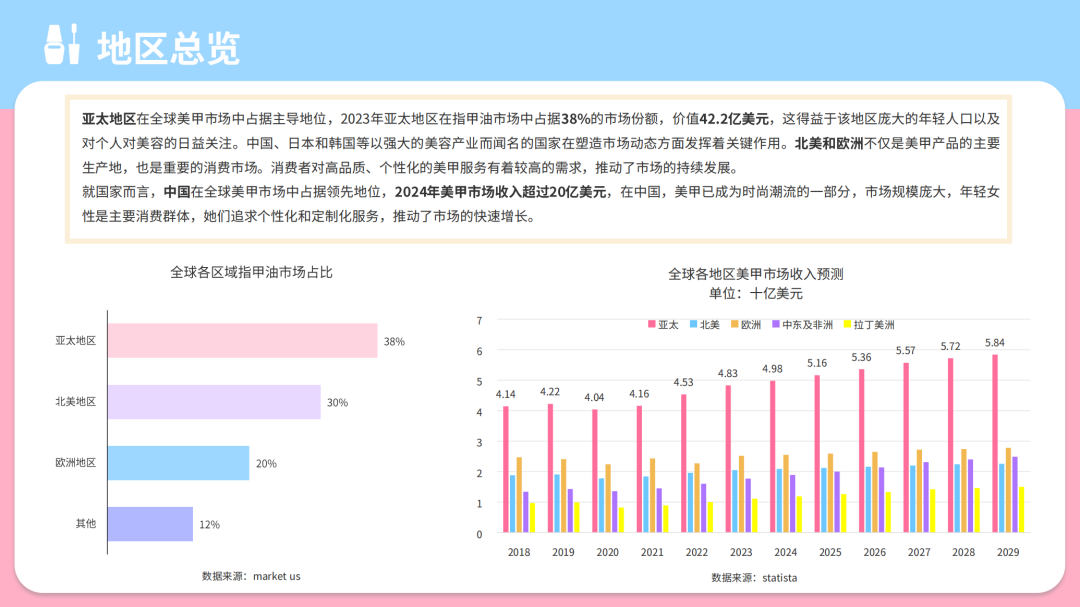Click the 20% data label
Screen dimensions: 1080x607
click(266, 464)
